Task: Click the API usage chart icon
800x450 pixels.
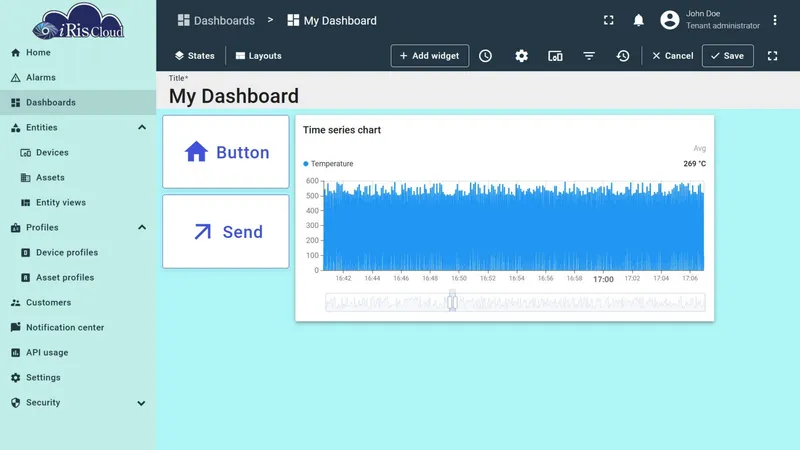Action: 15,353
